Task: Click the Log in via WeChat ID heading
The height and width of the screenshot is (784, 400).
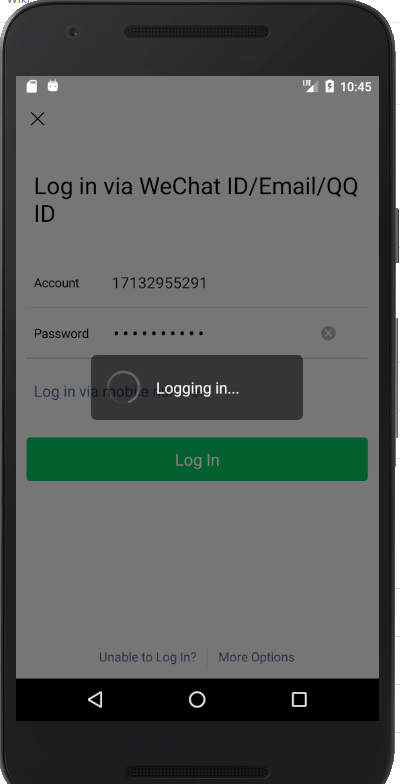Action: click(x=196, y=200)
